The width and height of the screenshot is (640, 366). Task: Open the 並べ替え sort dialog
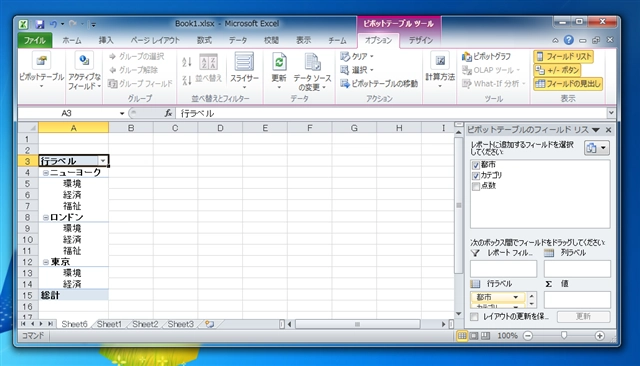click(209, 69)
